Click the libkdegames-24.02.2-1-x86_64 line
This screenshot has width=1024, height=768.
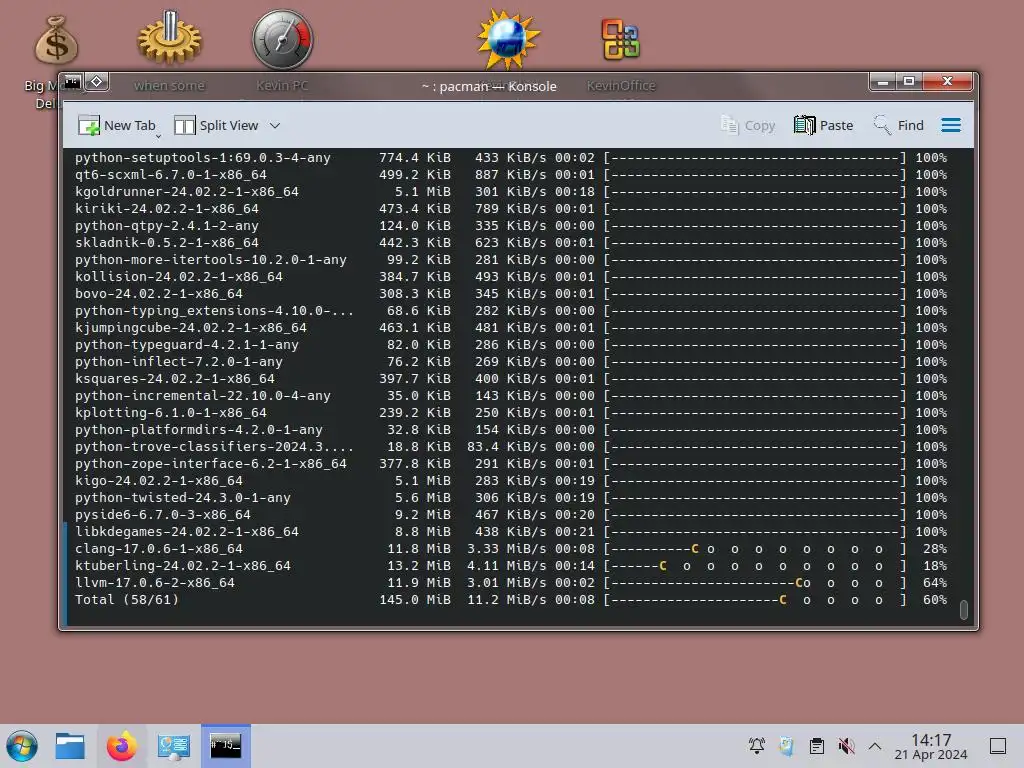coord(511,532)
